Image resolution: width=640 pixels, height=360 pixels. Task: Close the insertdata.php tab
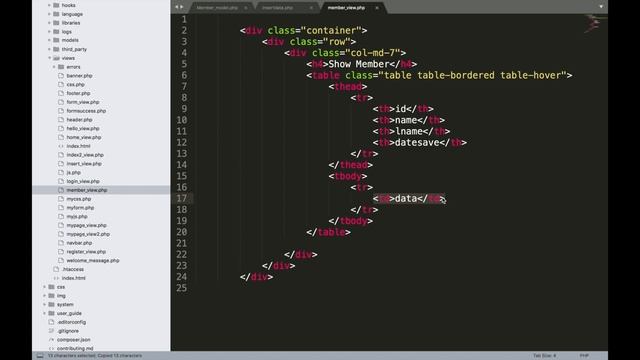[311, 8]
